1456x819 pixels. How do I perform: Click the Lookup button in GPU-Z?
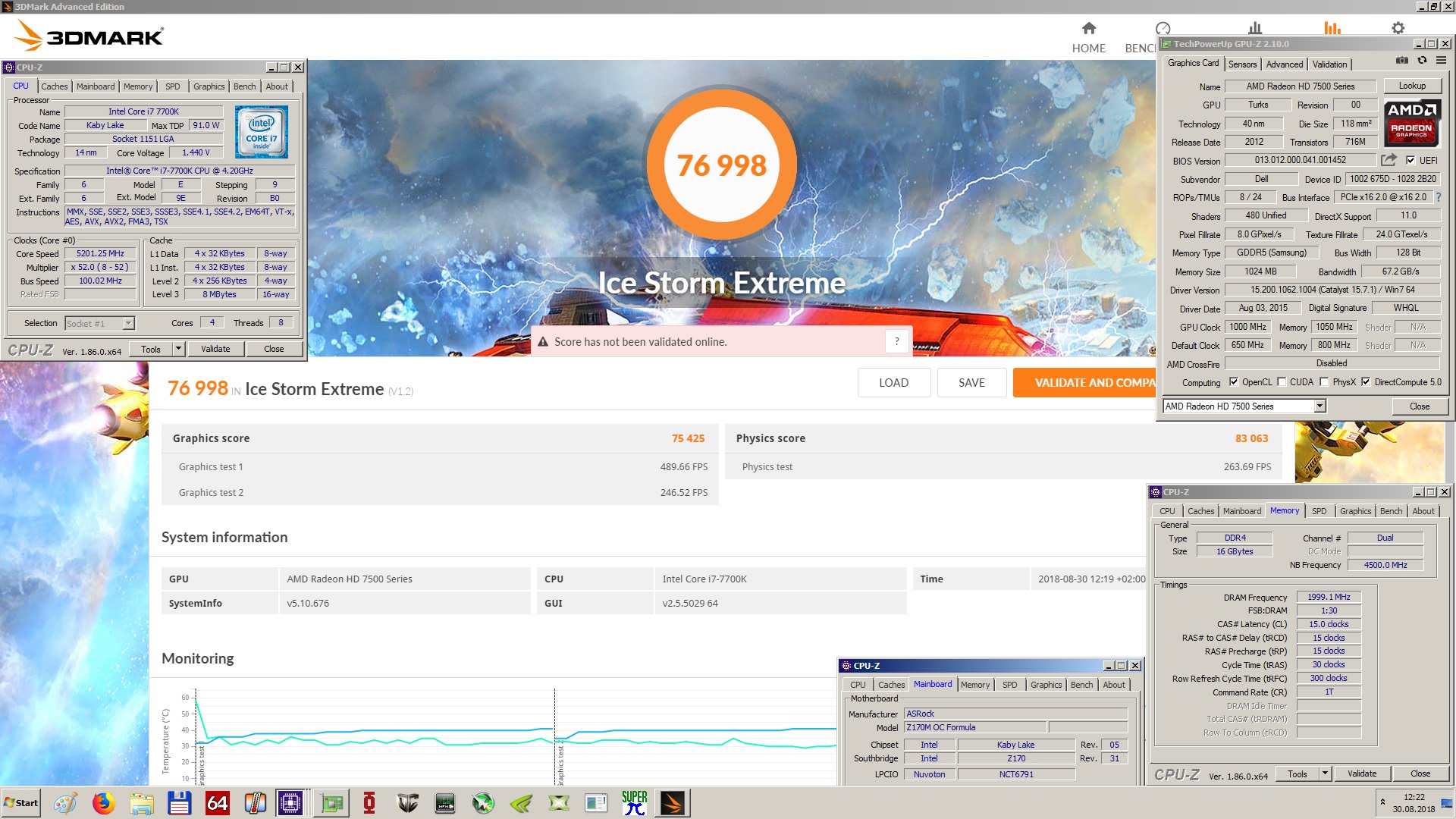[x=1412, y=86]
